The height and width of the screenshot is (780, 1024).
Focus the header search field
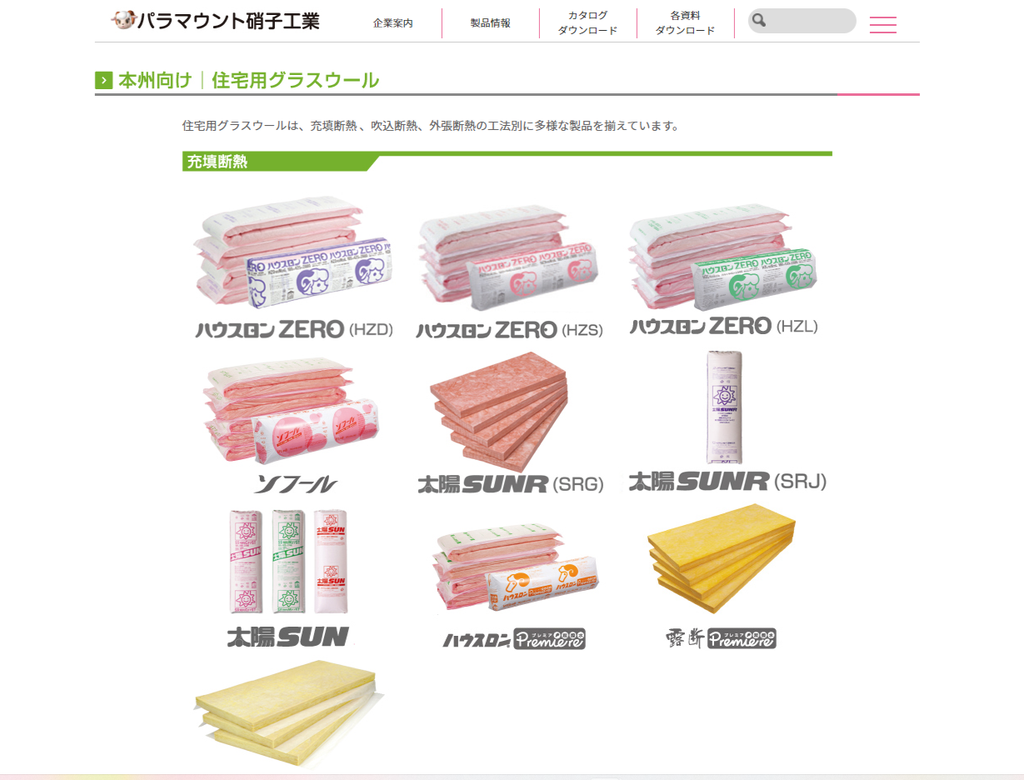[802, 21]
